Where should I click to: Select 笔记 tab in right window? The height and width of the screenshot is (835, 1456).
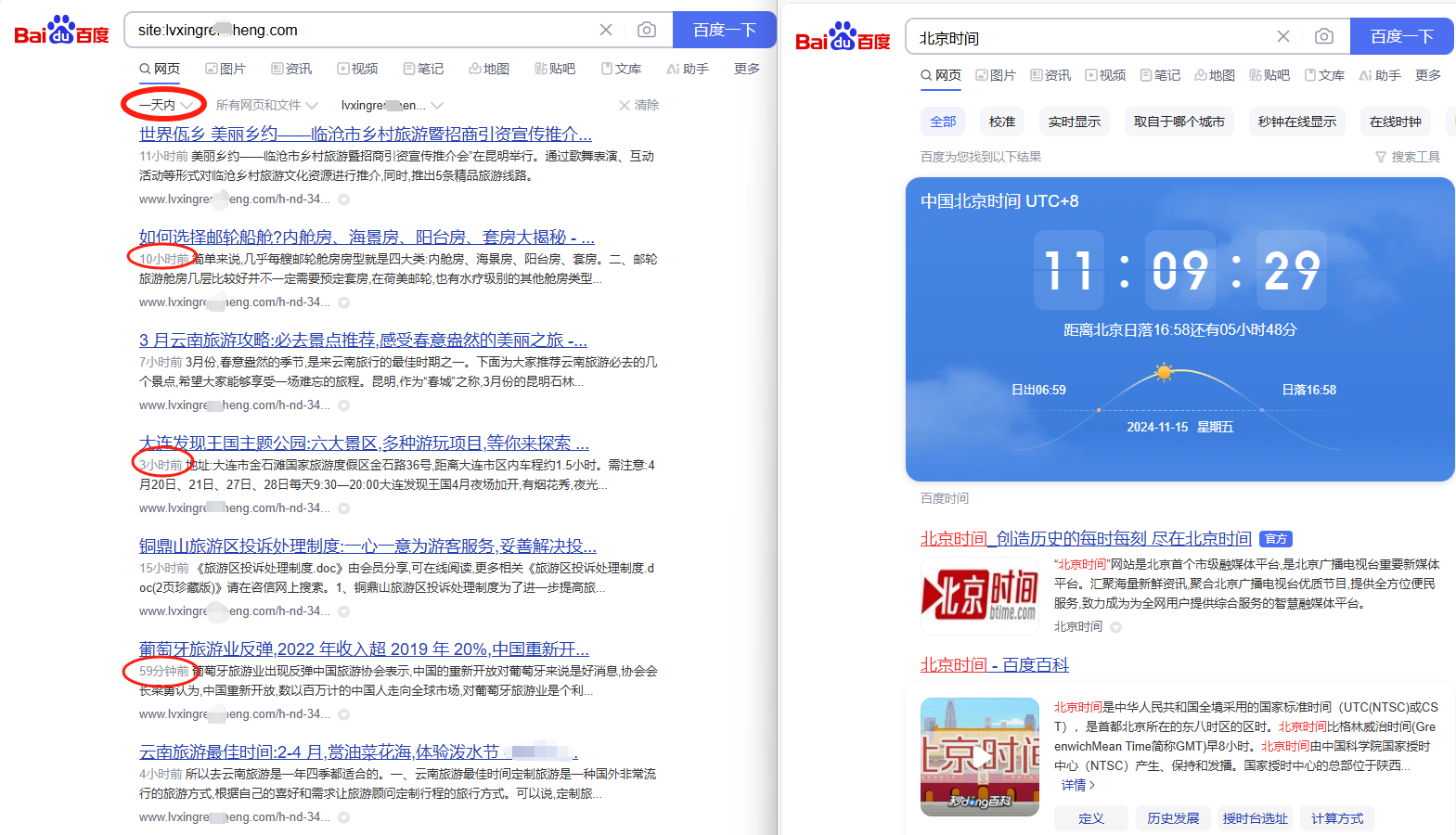(x=1160, y=75)
